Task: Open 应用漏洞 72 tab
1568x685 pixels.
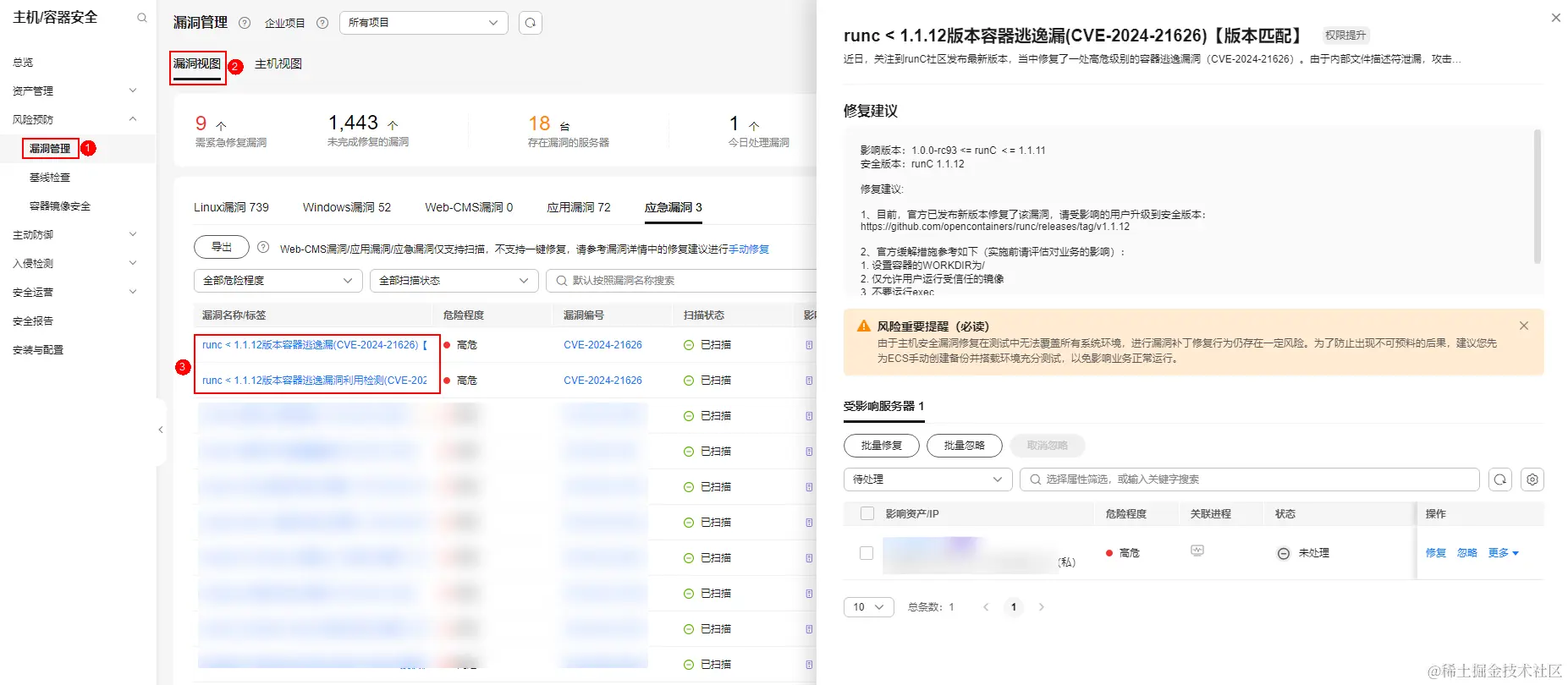Action: 579,207
